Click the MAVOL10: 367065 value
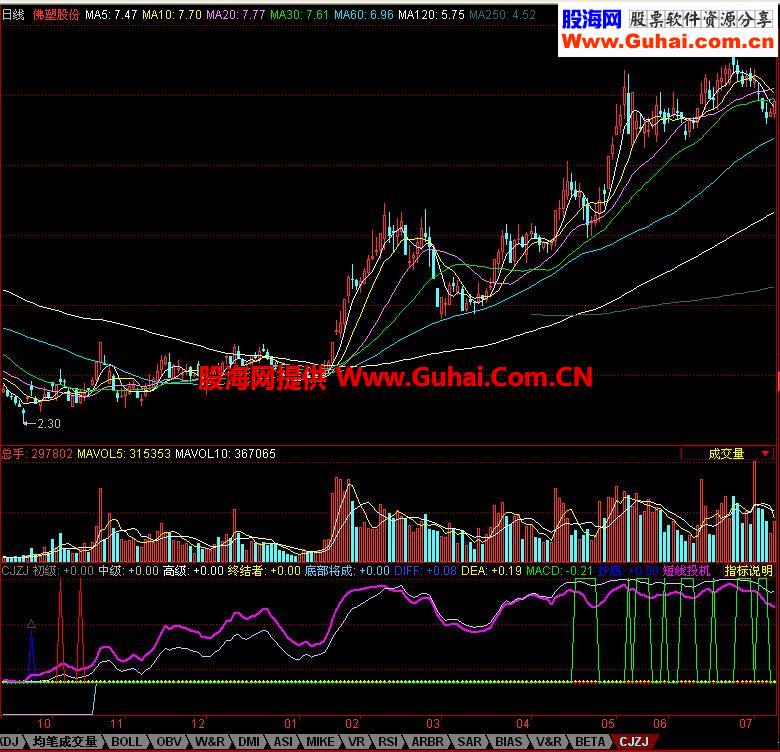Screen dimensions: 780x752 (225, 454)
